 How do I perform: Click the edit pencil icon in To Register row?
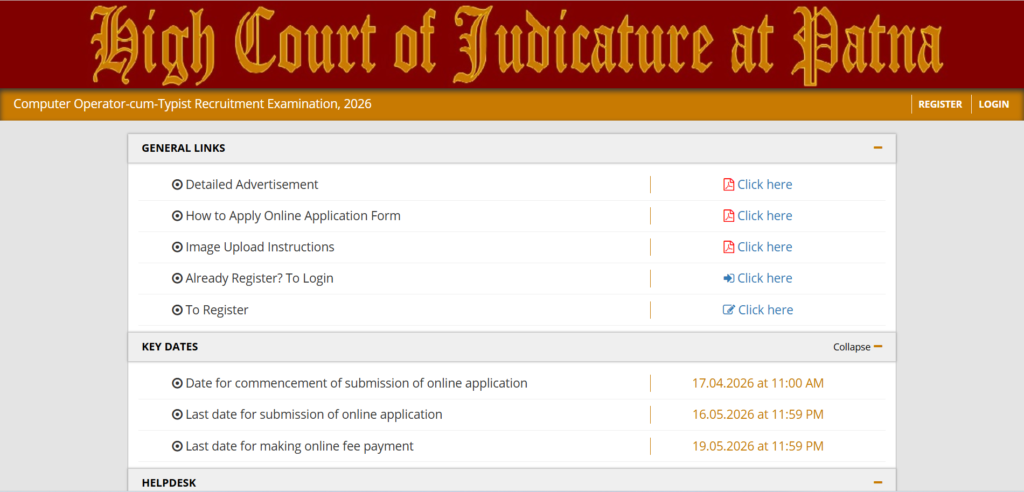point(729,310)
